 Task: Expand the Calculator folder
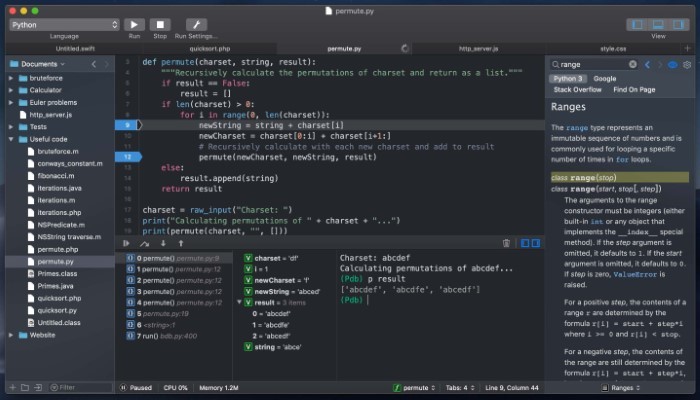tap(11, 90)
